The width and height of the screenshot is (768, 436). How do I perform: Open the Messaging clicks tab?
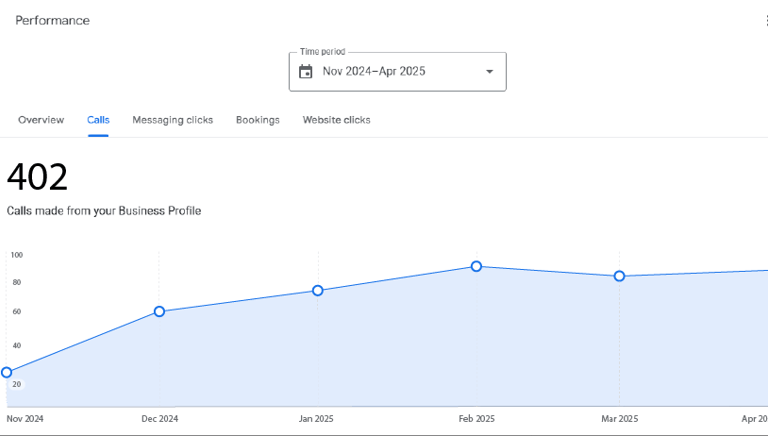[x=172, y=120]
